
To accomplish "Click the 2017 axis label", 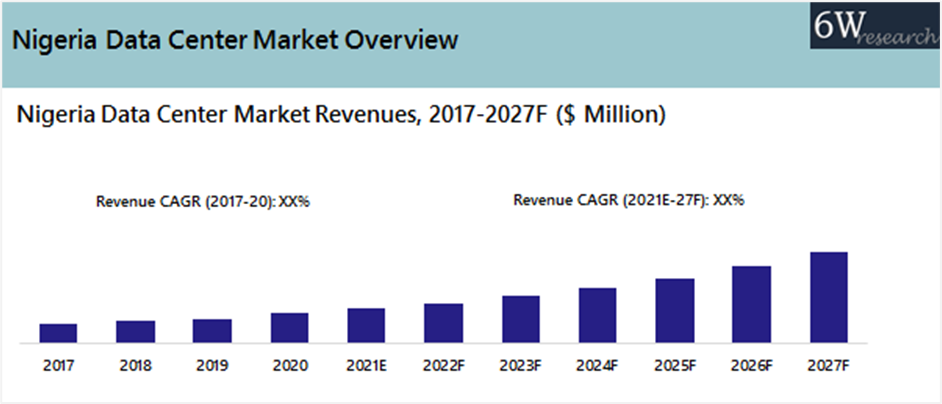I will coord(58,366).
